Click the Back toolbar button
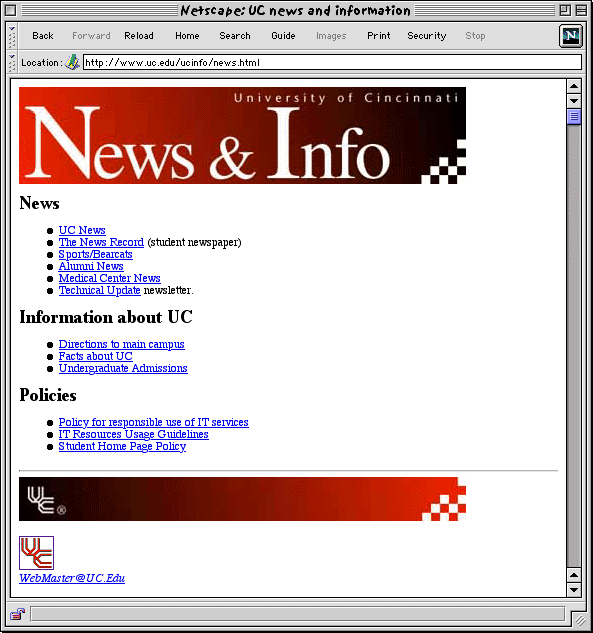593x633 pixels. tap(43, 36)
